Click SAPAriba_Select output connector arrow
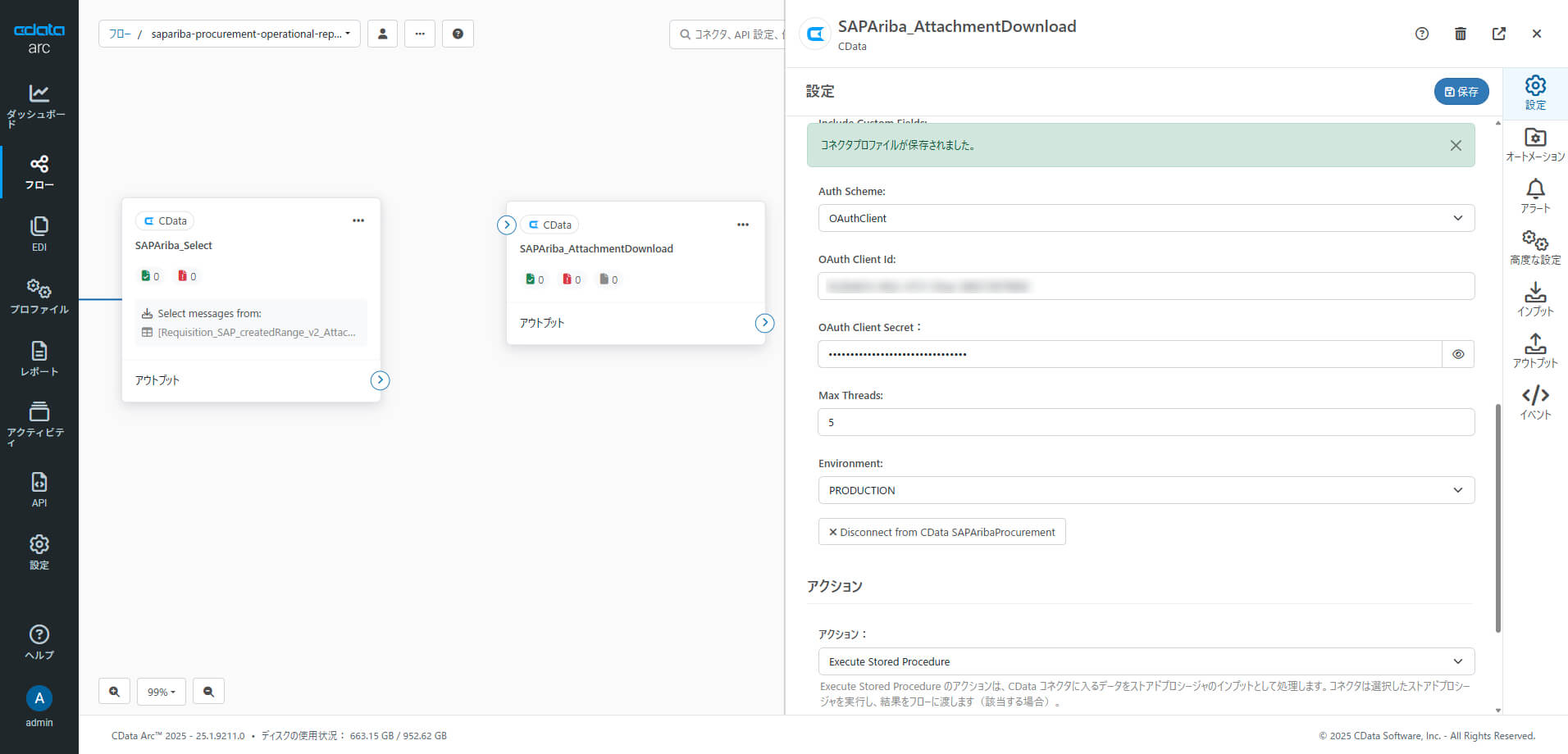Image resolution: width=1568 pixels, height=754 pixels. [380, 380]
